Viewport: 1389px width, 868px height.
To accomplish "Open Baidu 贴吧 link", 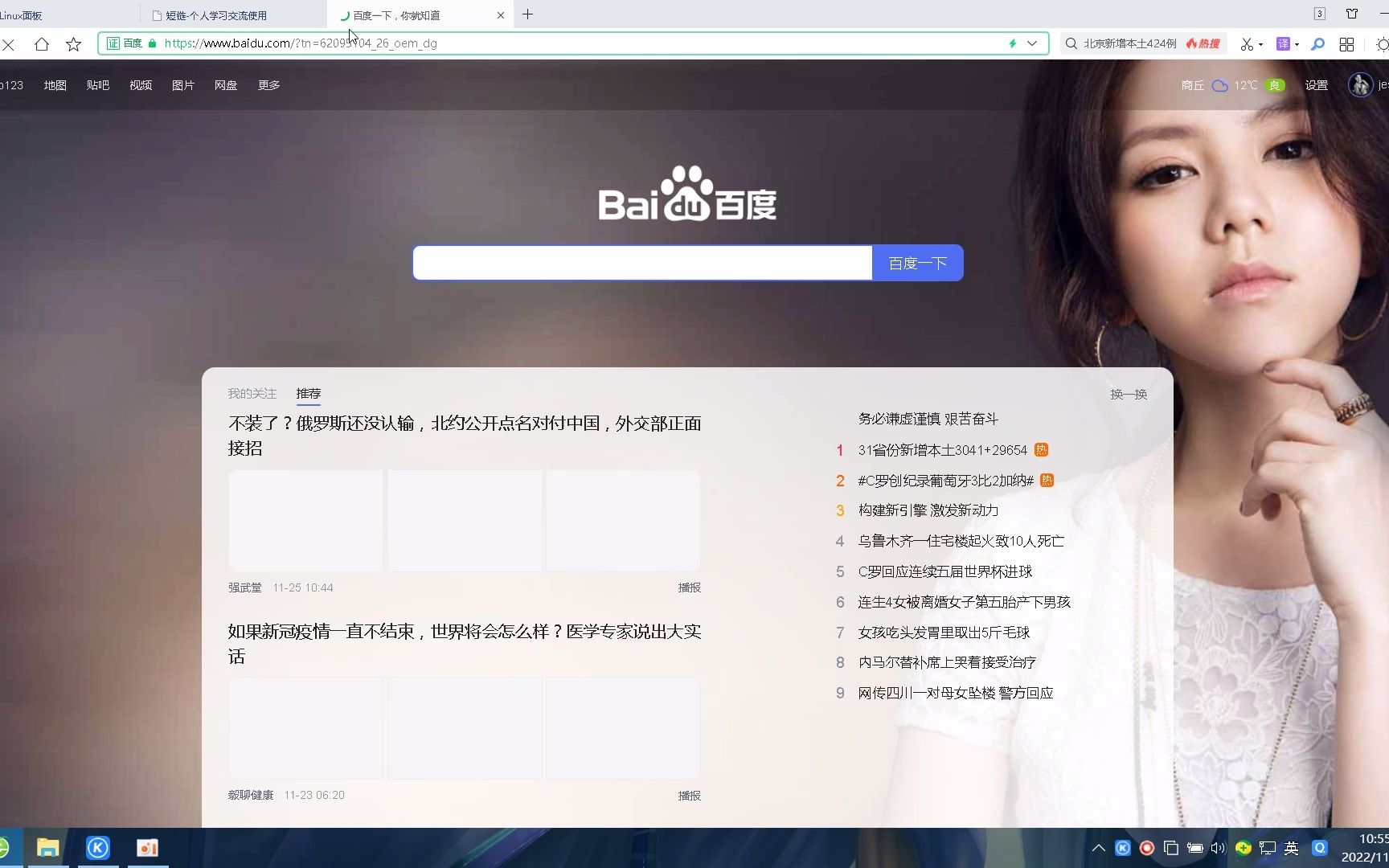I will tap(98, 85).
